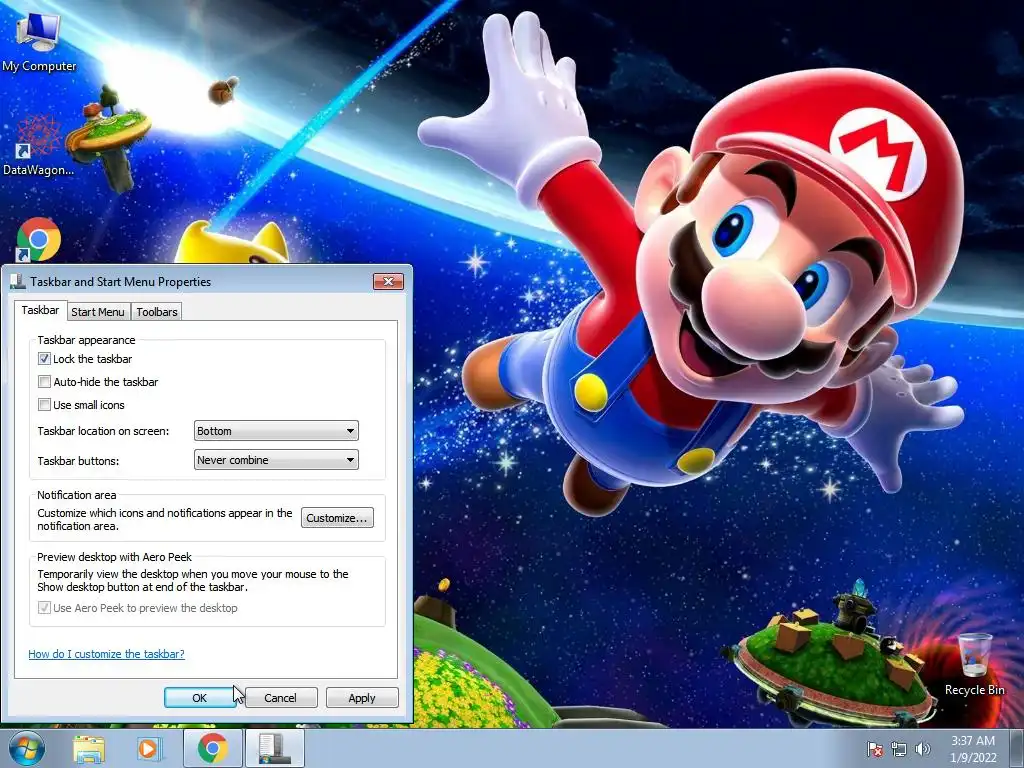Open How do I customize the taskbar link
Viewport: 1024px width, 768px height.
click(106, 654)
